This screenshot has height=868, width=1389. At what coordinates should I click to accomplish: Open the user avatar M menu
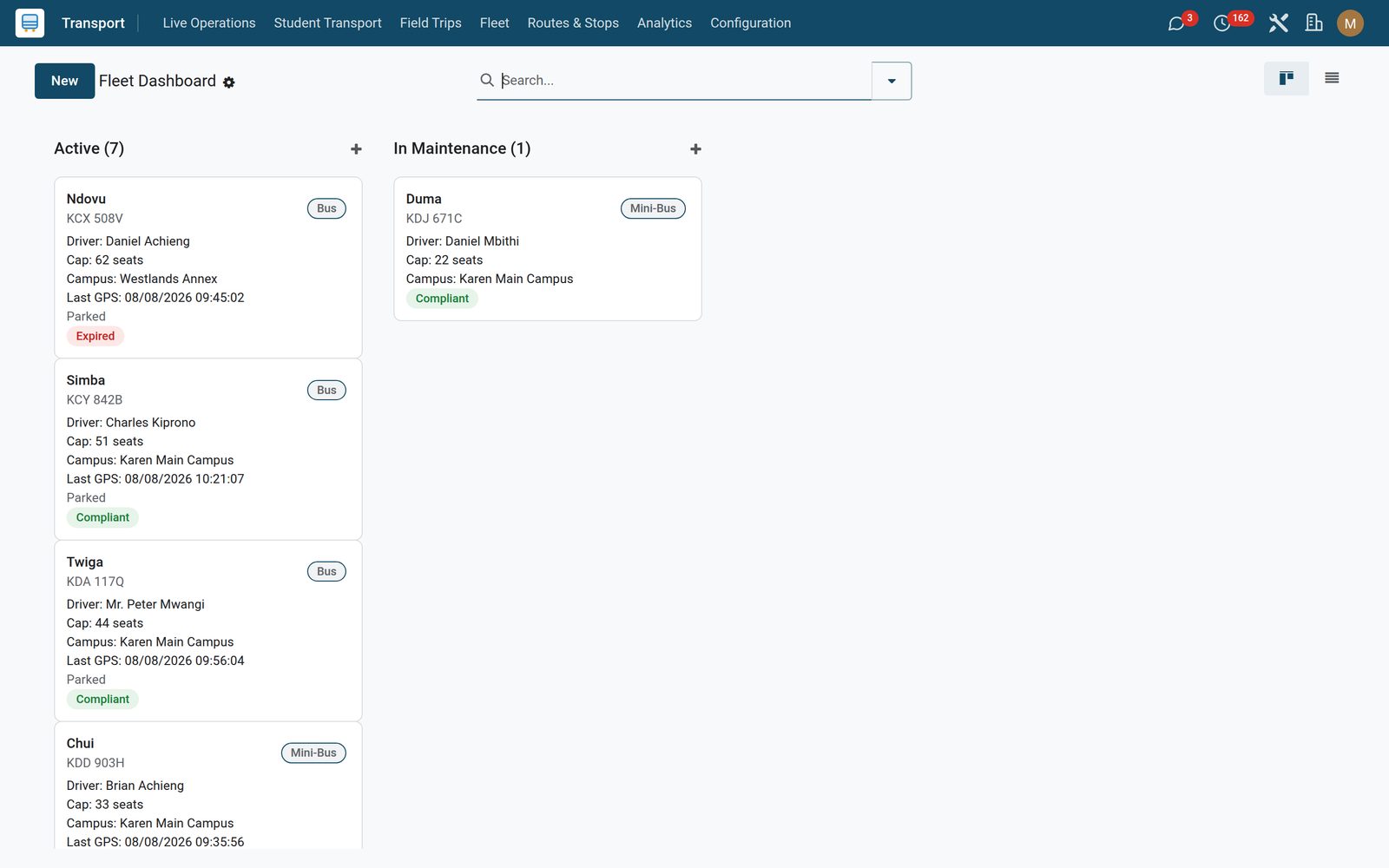click(1350, 23)
